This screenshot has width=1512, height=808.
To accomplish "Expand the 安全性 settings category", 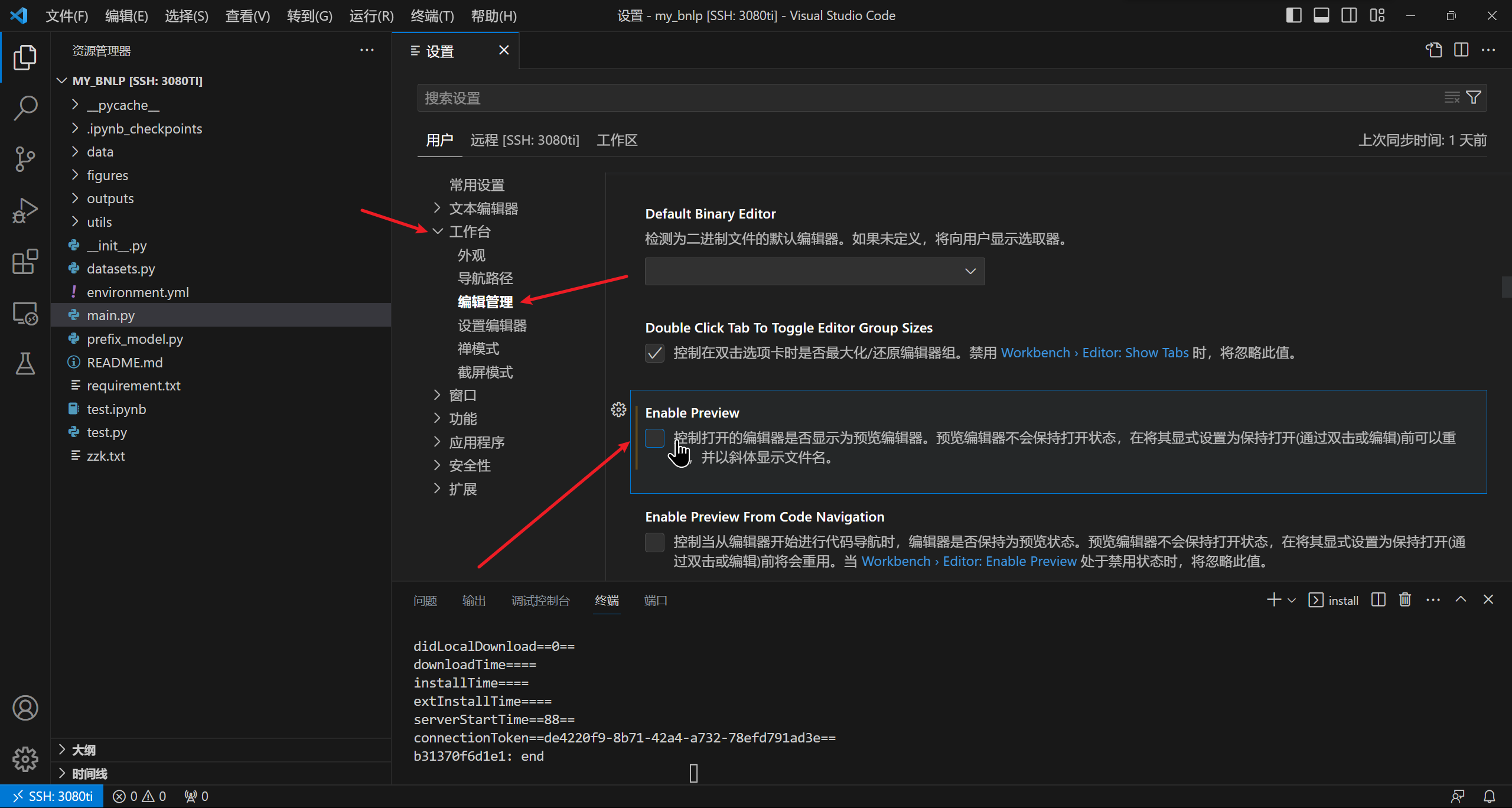I will pos(437,465).
